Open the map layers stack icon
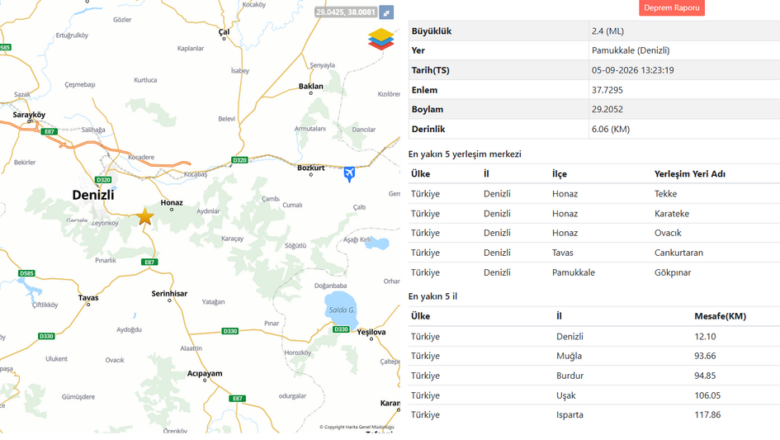This screenshot has width=780, height=440. click(x=381, y=39)
